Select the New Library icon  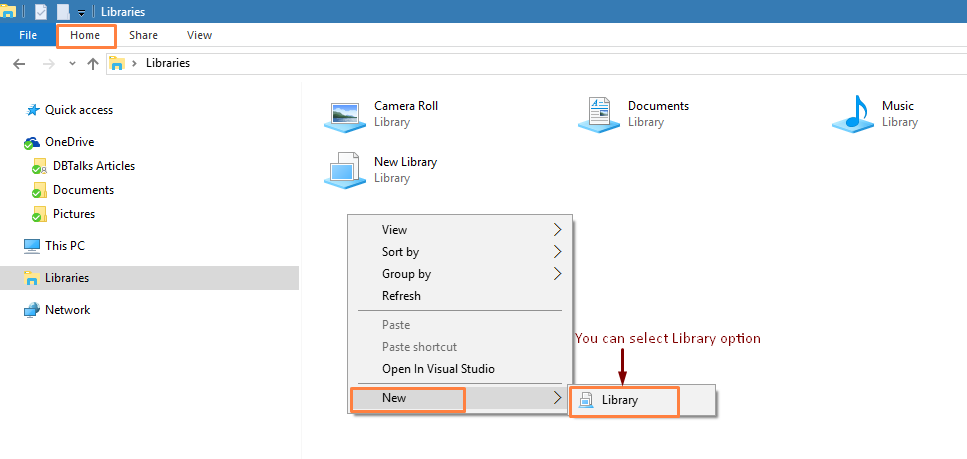click(345, 170)
